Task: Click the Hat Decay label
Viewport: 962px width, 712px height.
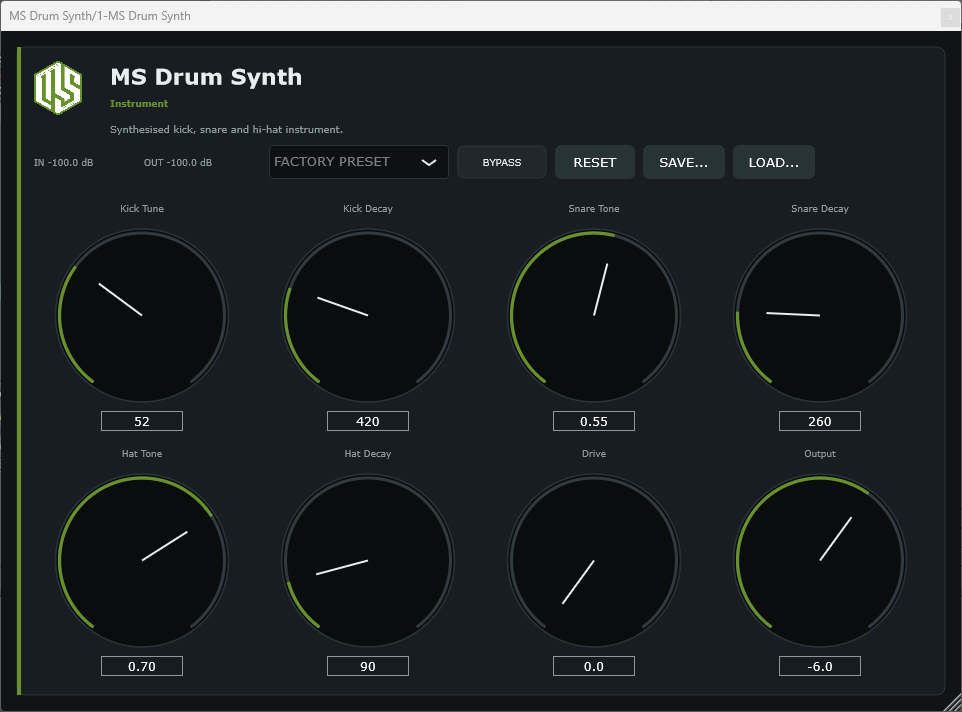Action: (x=367, y=454)
